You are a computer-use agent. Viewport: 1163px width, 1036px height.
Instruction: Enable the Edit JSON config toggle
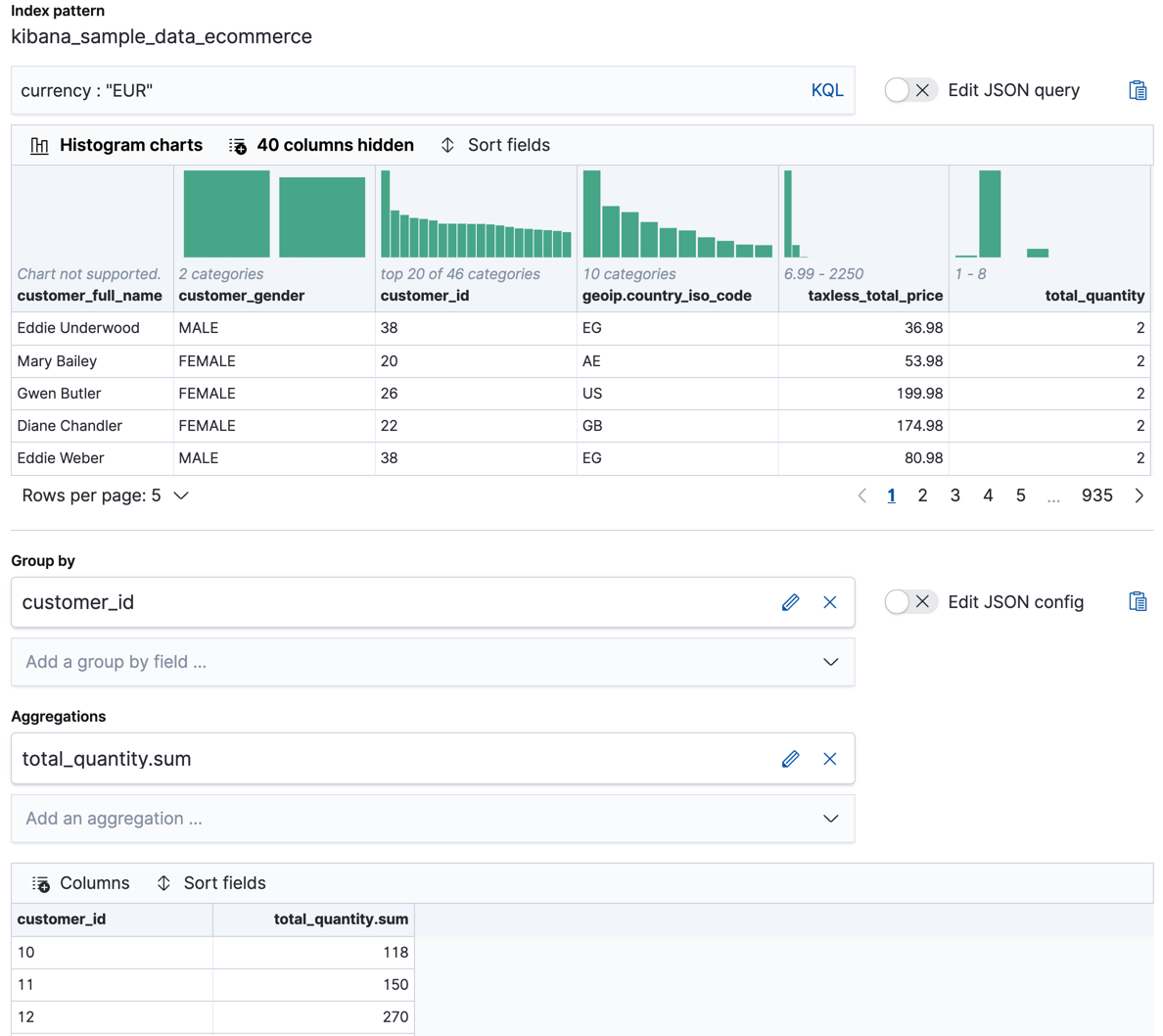coord(909,601)
